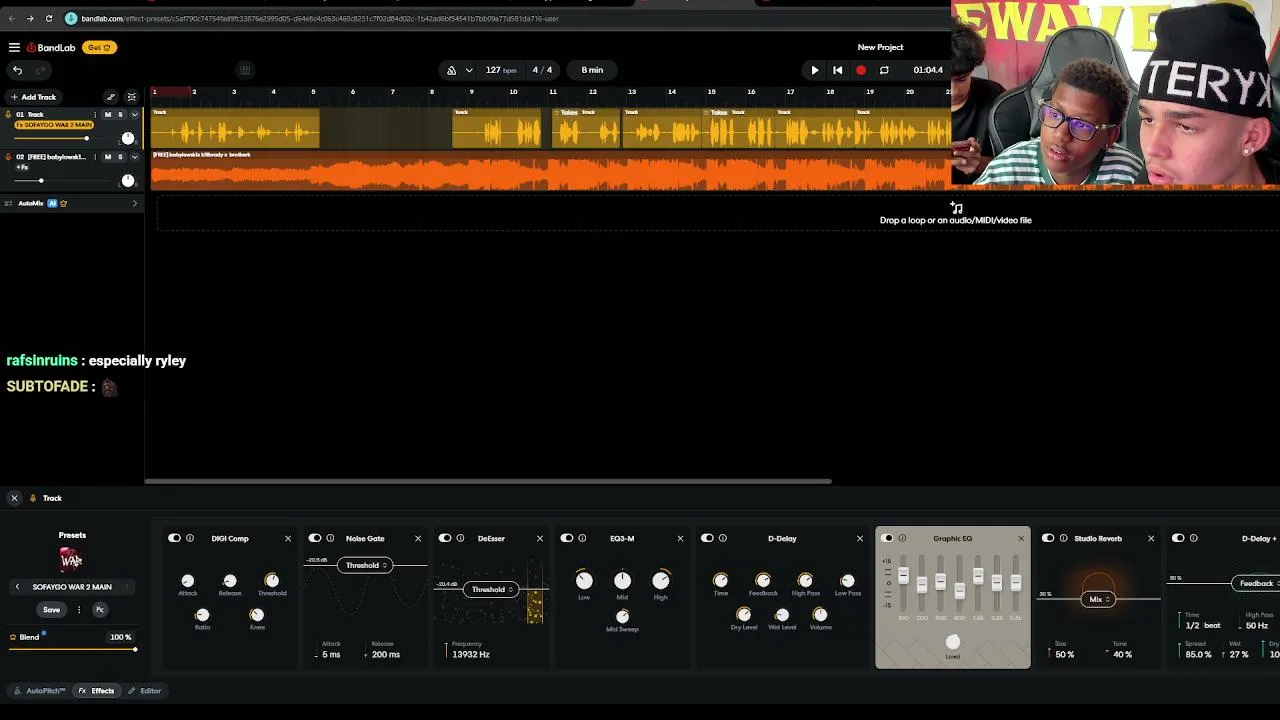This screenshot has width=1280, height=720.
Task: Remove the DeEsser effect
Action: [x=540, y=539]
